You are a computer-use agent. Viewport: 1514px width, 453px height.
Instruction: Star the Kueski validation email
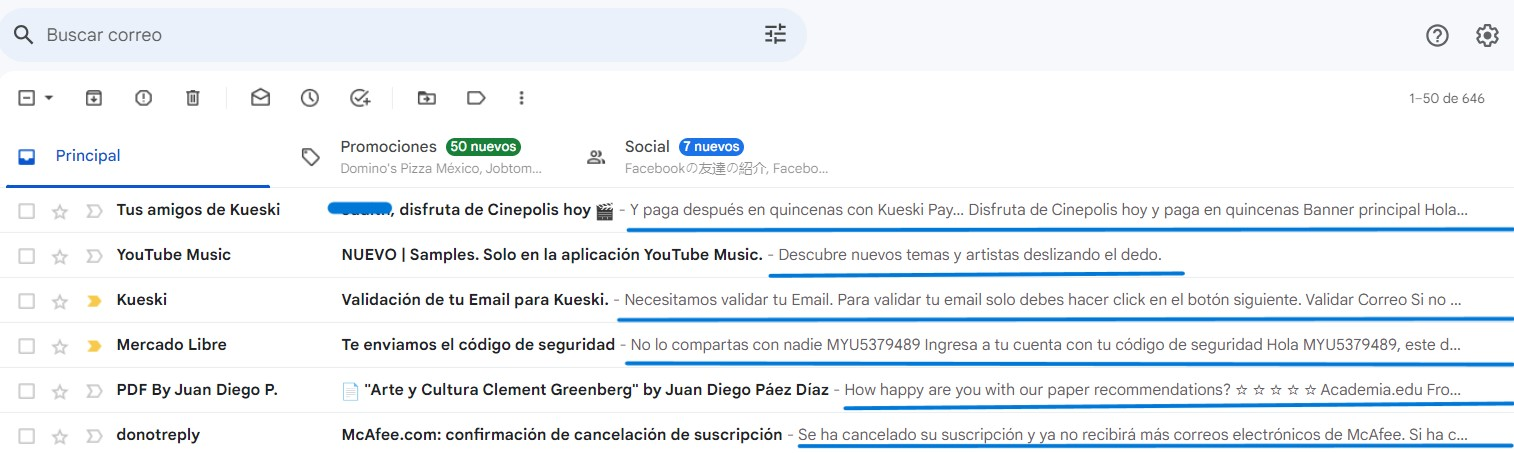pyautogui.click(x=60, y=301)
